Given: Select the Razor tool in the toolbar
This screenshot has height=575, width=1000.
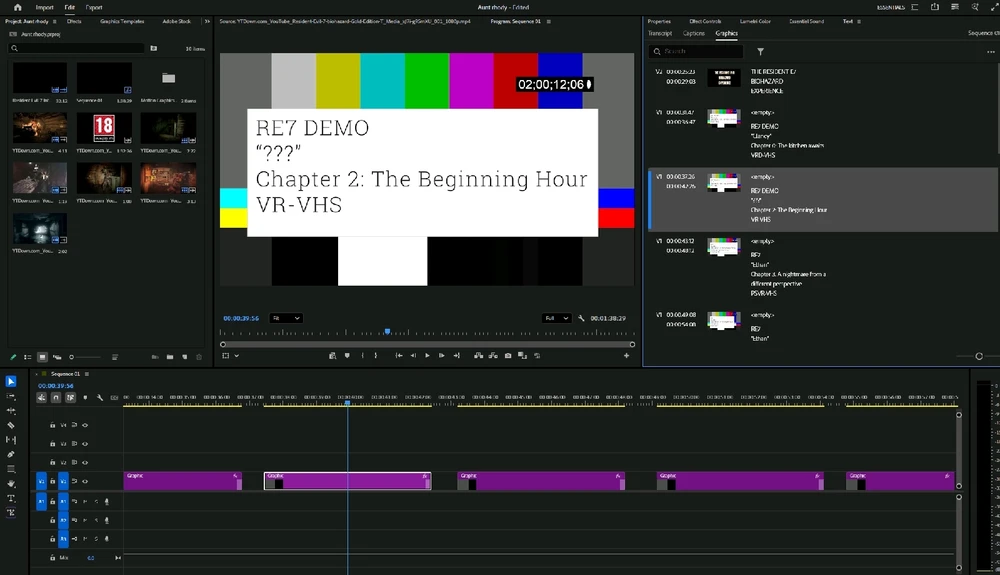Looking at the screenshot, I should tap(11, 425).
